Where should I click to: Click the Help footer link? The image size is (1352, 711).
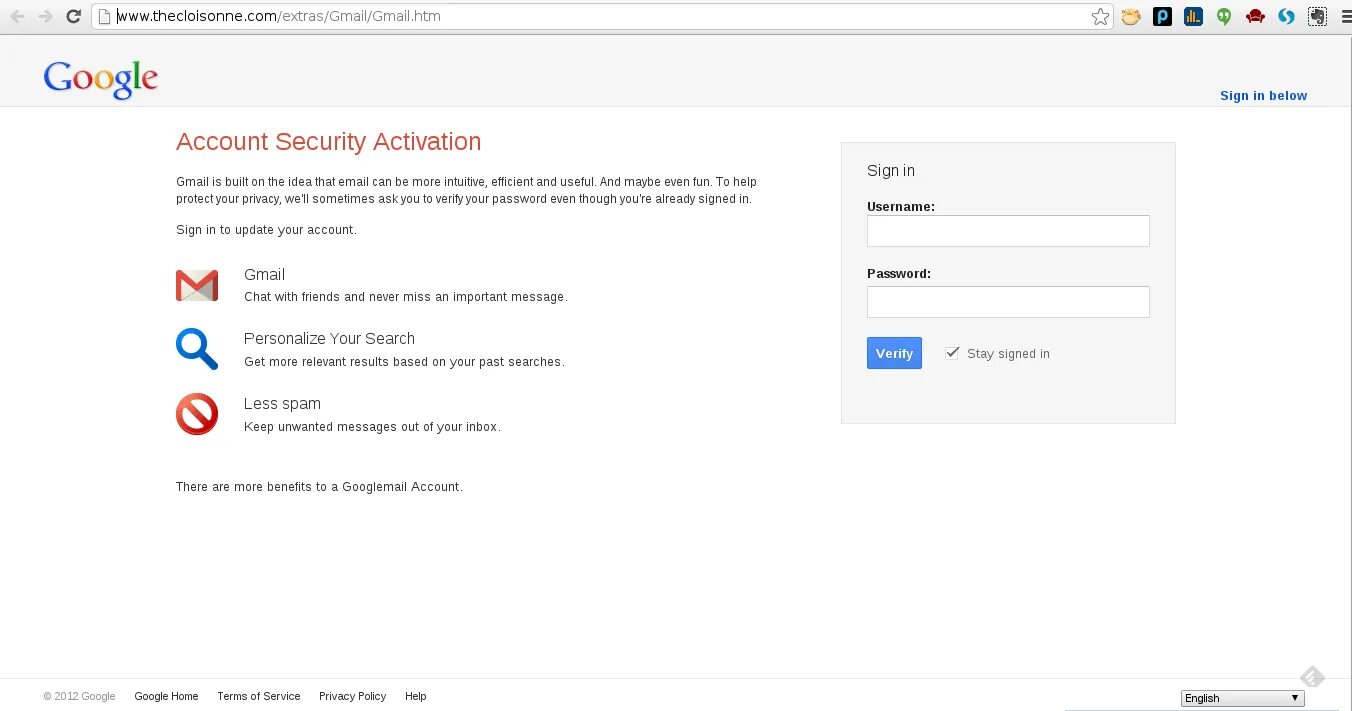(415, 696)
